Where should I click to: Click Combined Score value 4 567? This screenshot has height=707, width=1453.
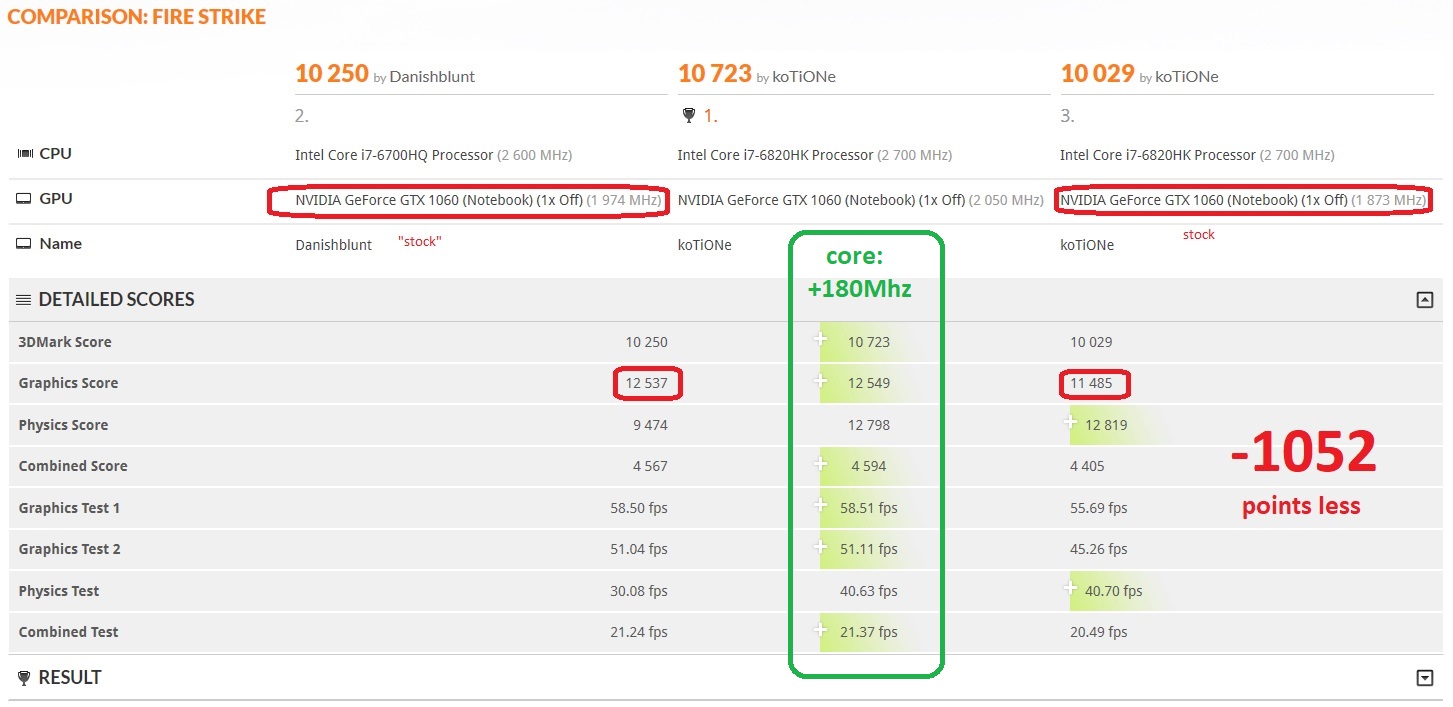pos(651,466)
